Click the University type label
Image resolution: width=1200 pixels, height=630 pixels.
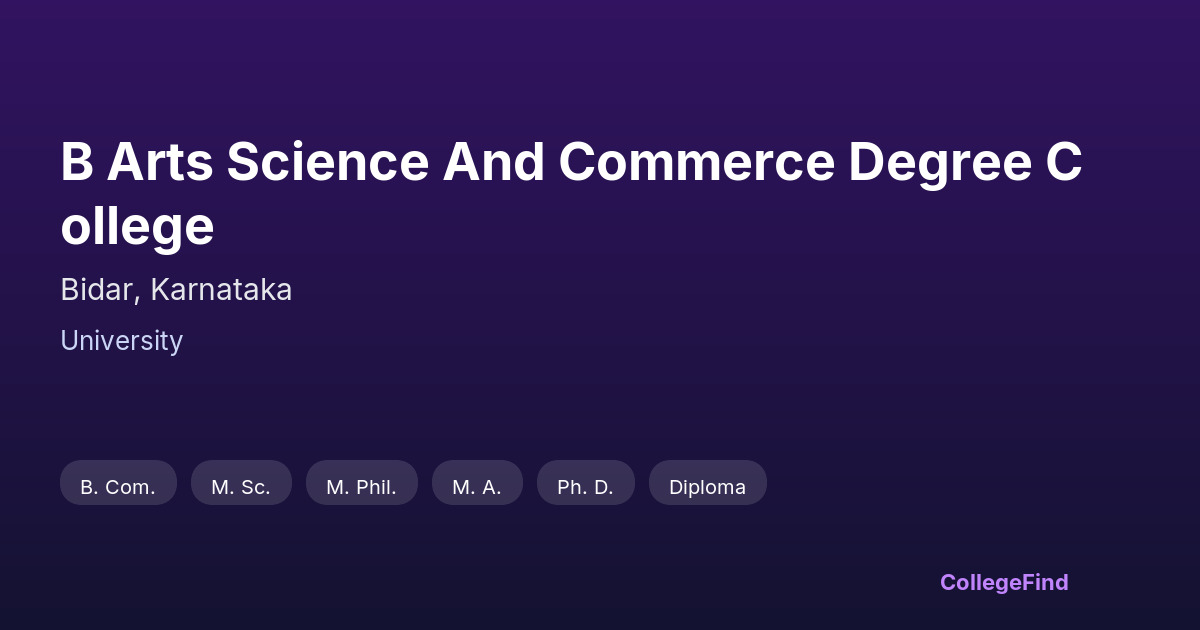click(x=121, y=341)
